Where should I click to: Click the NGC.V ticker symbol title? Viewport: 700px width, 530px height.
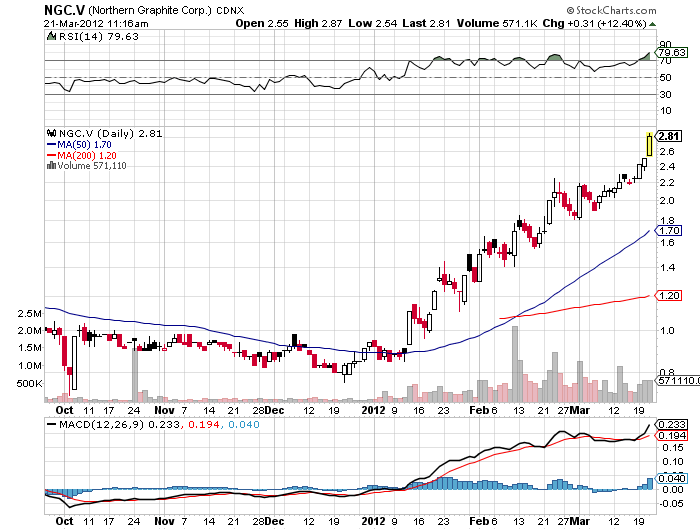pos(64,10)
